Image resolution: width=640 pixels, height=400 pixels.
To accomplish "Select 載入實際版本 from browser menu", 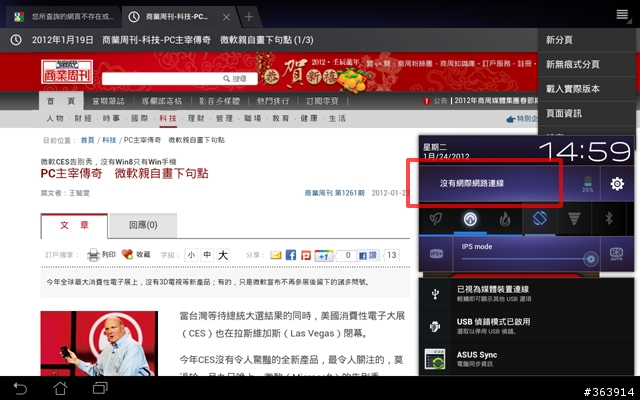I will 587,89.
